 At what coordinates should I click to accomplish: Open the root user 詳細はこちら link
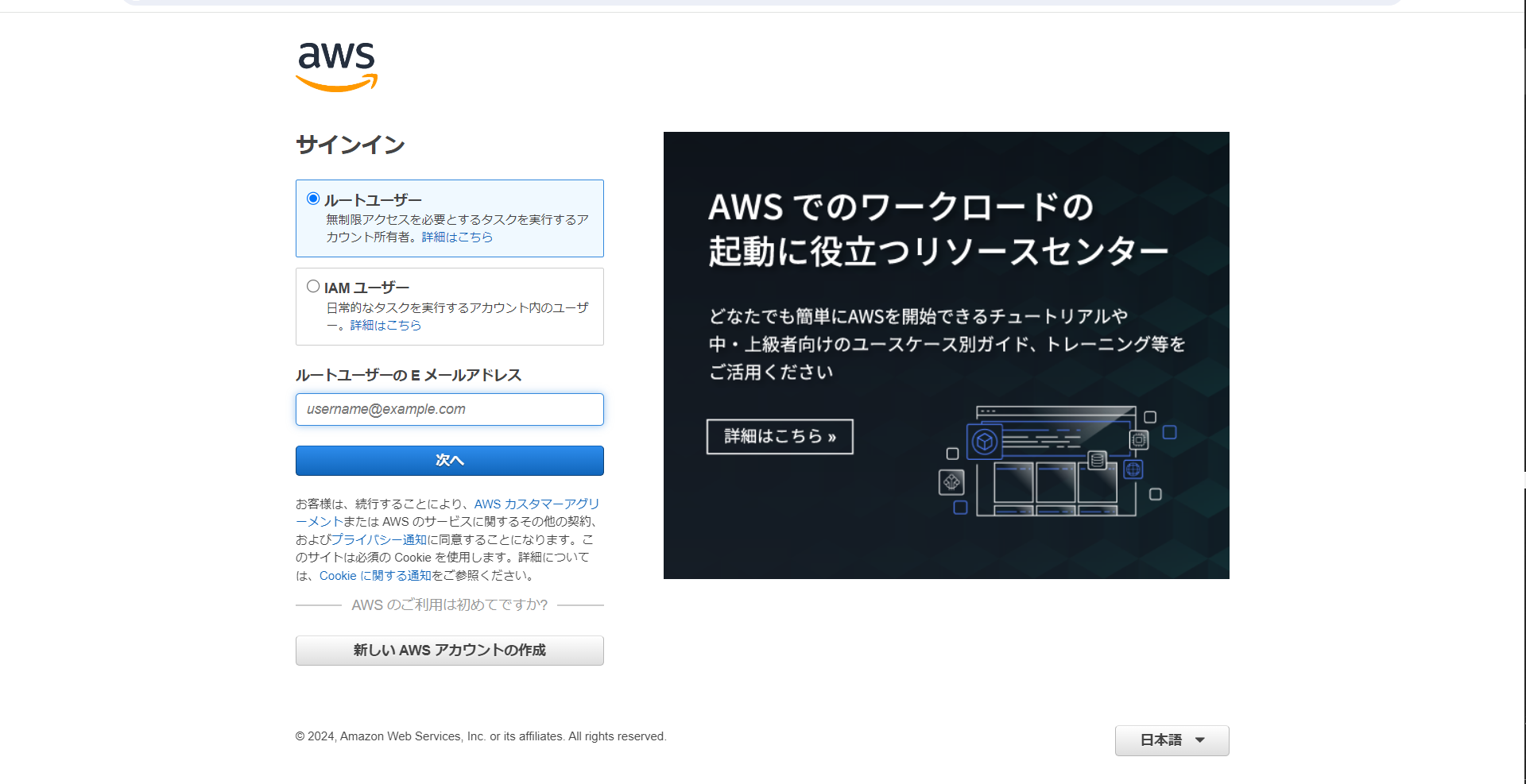(455, 237)
